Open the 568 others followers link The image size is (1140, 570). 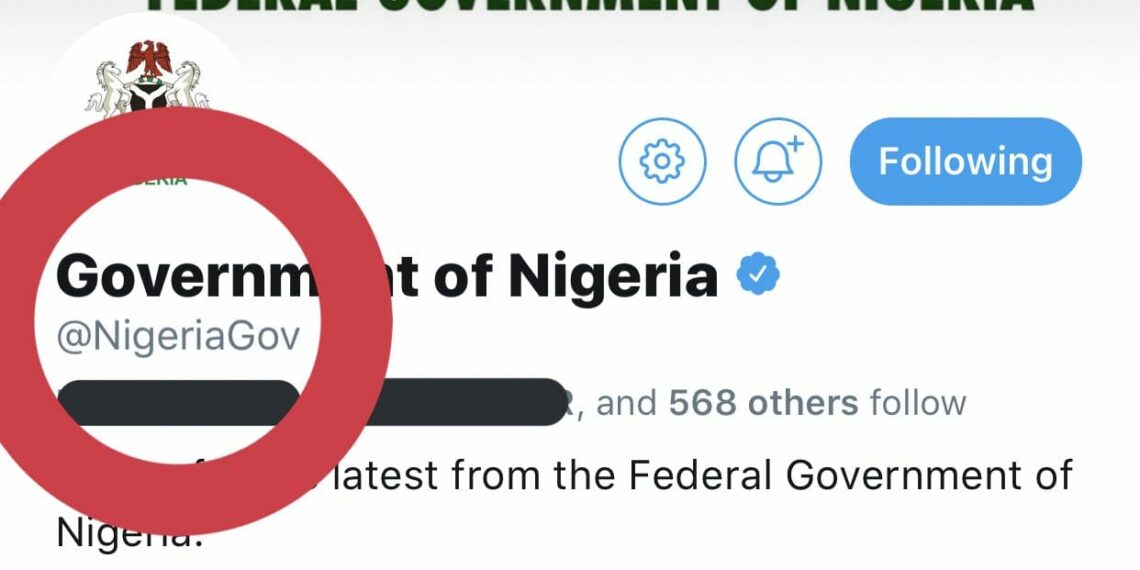click(763, 403)
